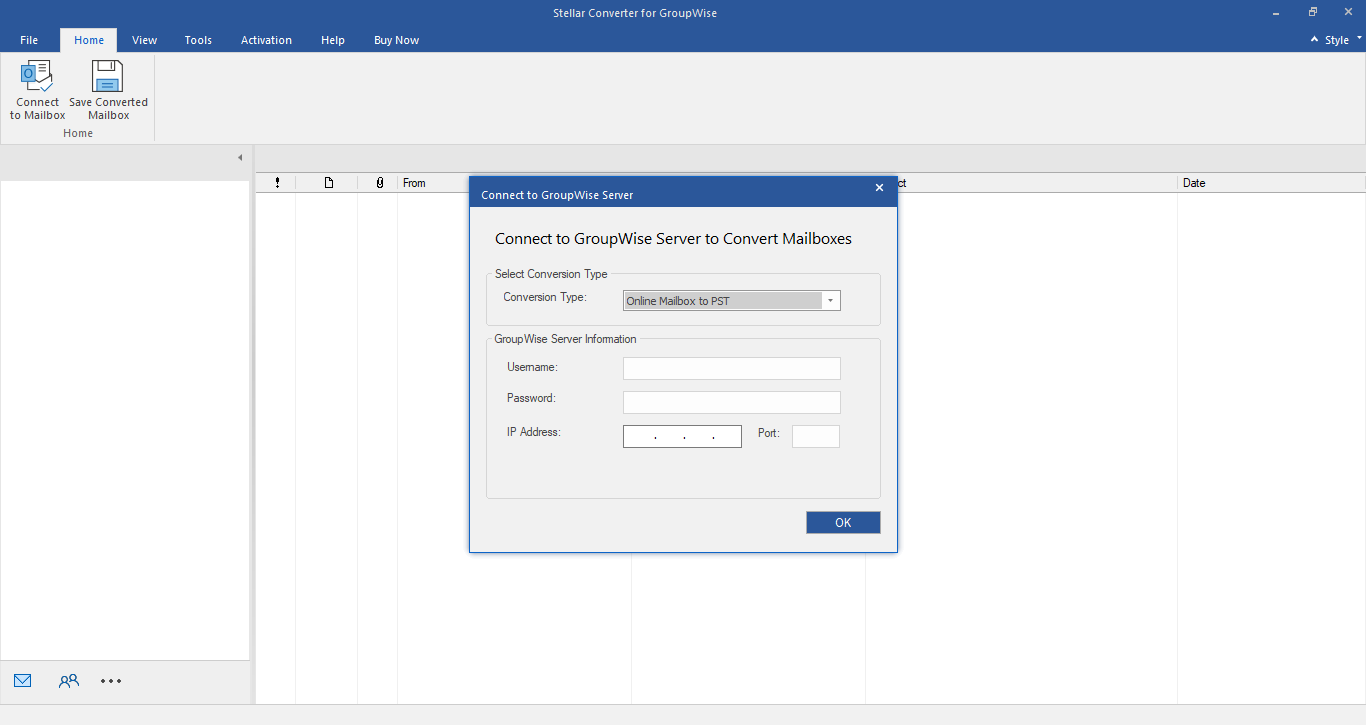Switch to the contacts view icon
The image size is (1366, 725).
click(x=68, y=681)
